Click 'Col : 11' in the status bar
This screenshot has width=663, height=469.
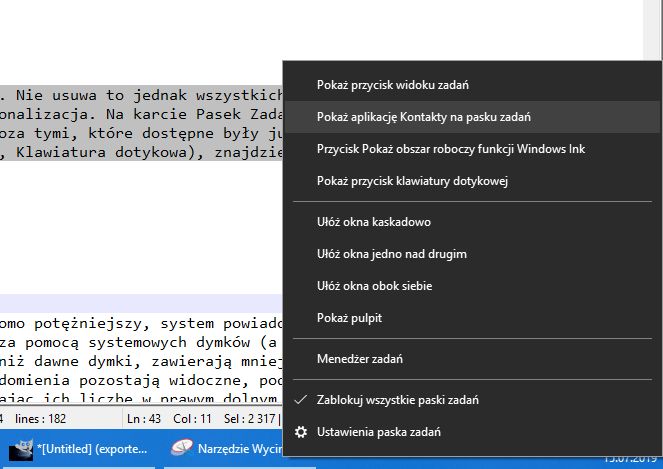192,419
